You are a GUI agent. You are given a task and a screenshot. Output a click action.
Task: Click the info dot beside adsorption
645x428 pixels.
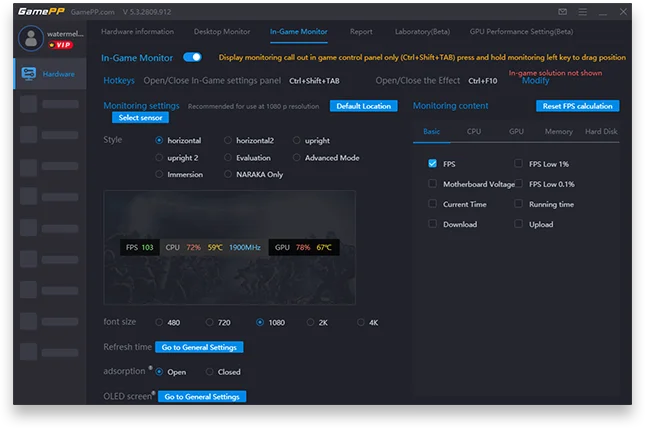point(150,368)
